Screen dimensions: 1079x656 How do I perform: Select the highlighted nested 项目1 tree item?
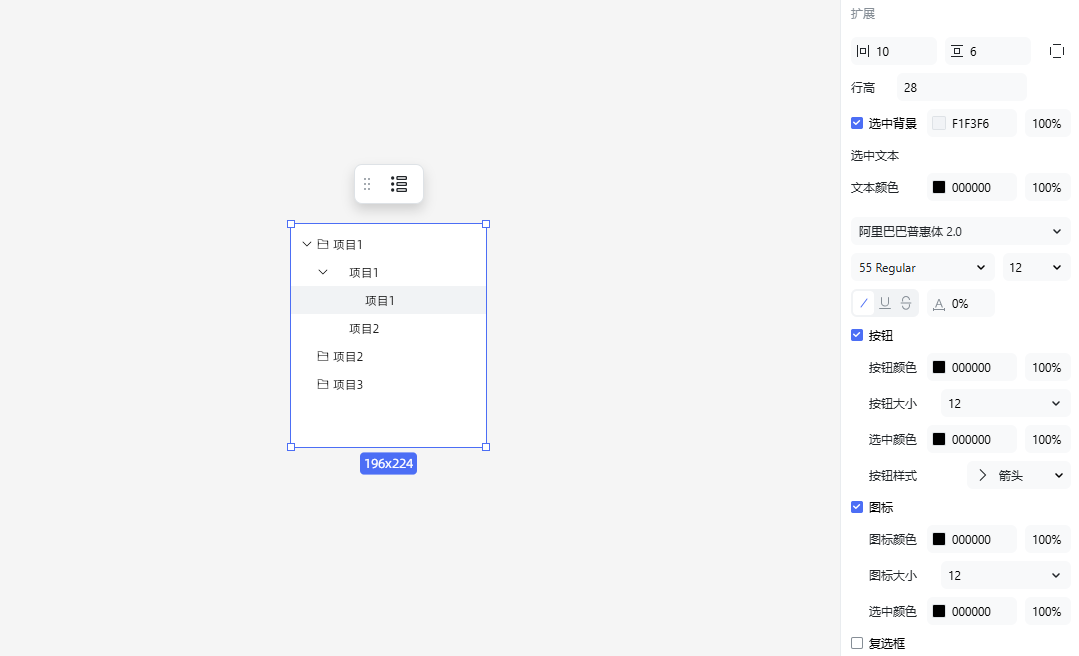(380, 300)
